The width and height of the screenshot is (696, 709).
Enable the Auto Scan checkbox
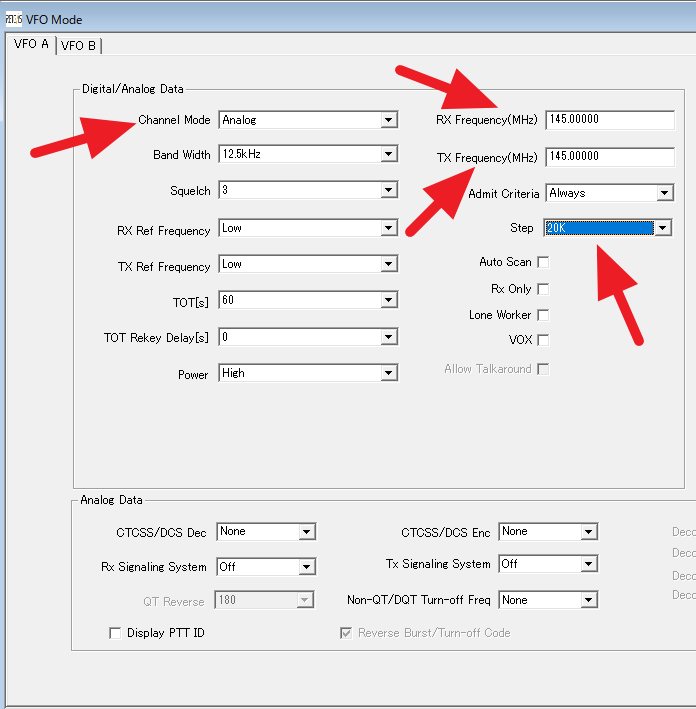pos(543,262)
